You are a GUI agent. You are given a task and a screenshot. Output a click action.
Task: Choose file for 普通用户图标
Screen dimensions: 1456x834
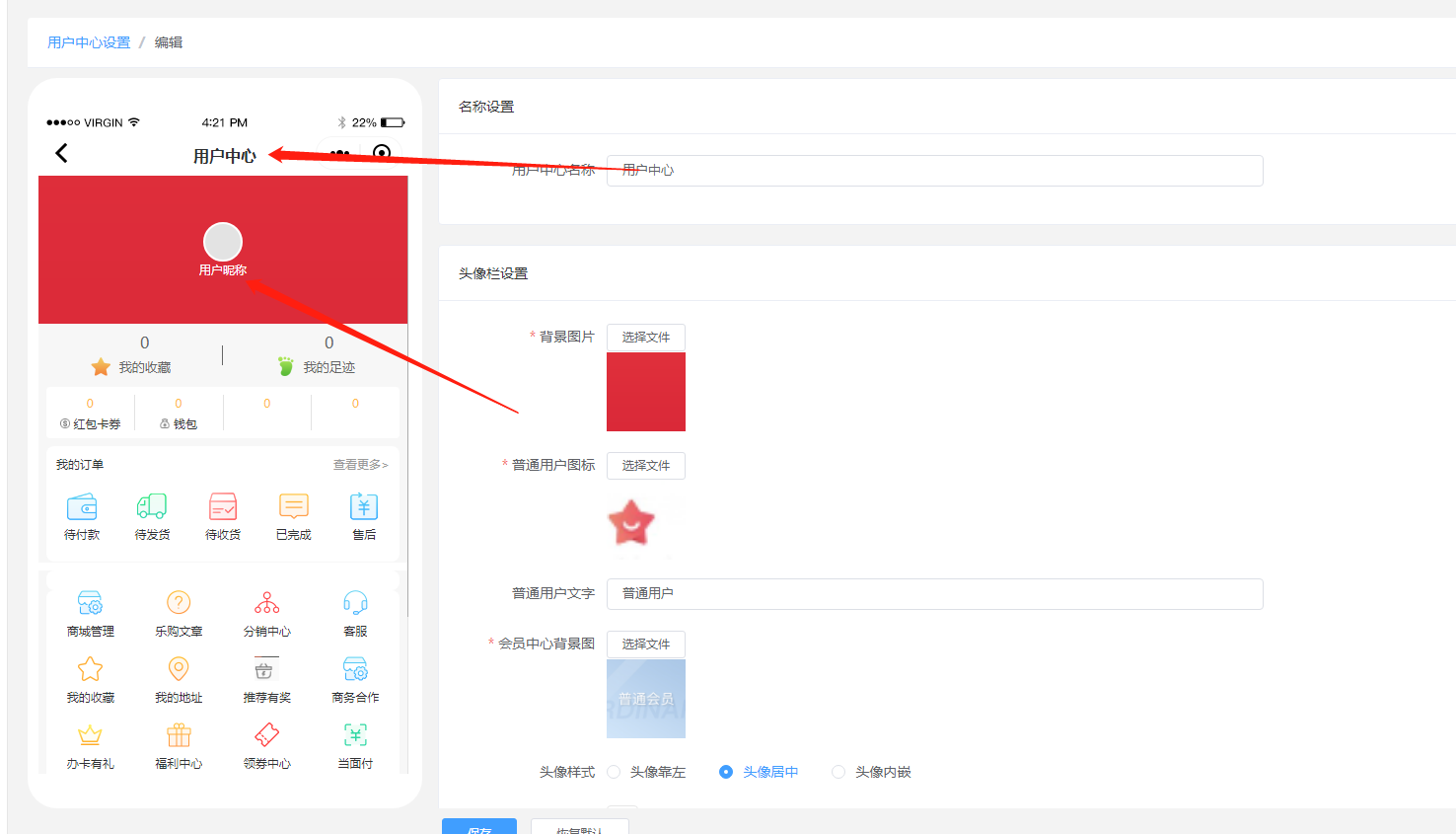pos(646,466)
